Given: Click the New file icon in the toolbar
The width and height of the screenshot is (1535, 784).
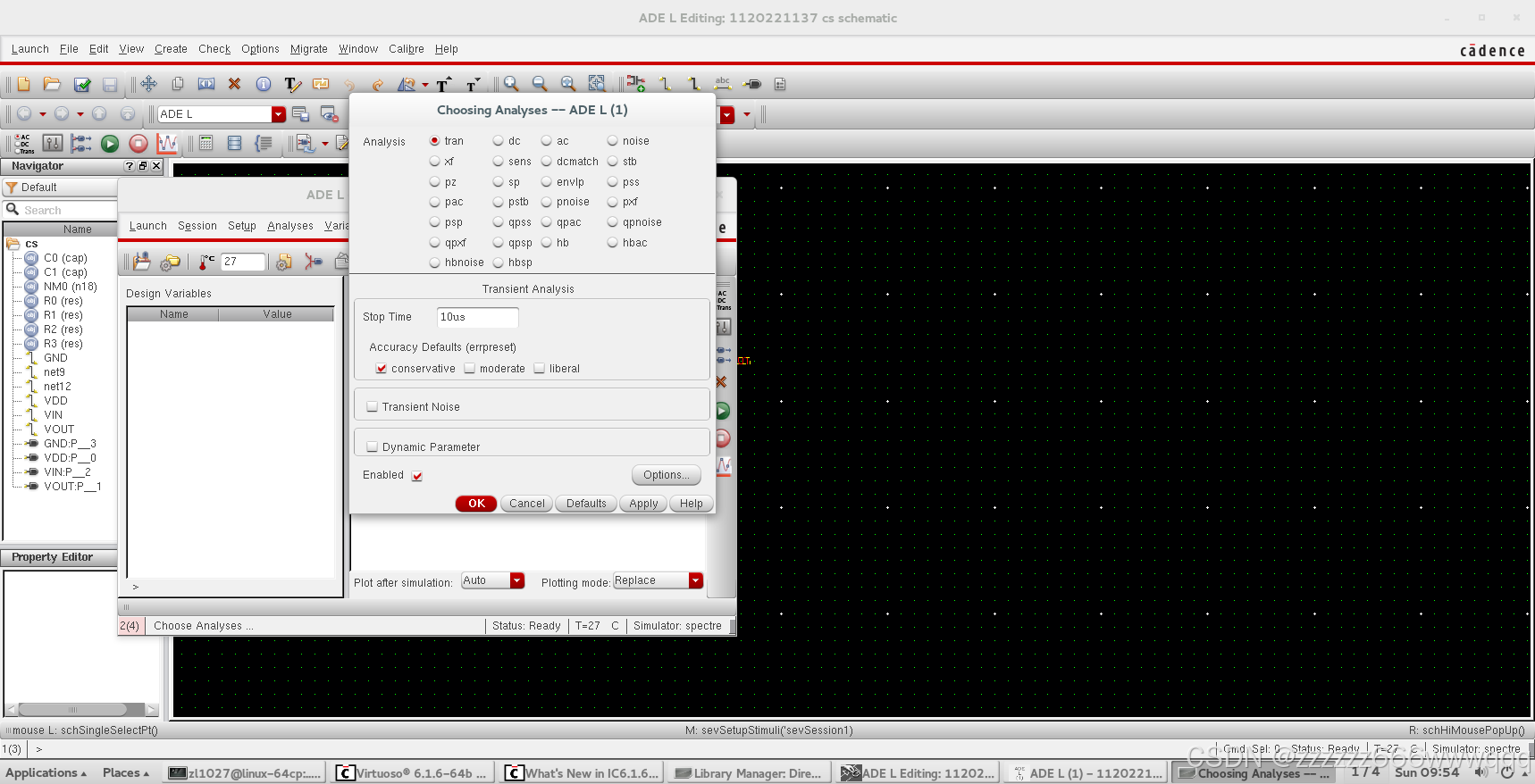Looking at the screenshot, I should (x=23, y=84).
